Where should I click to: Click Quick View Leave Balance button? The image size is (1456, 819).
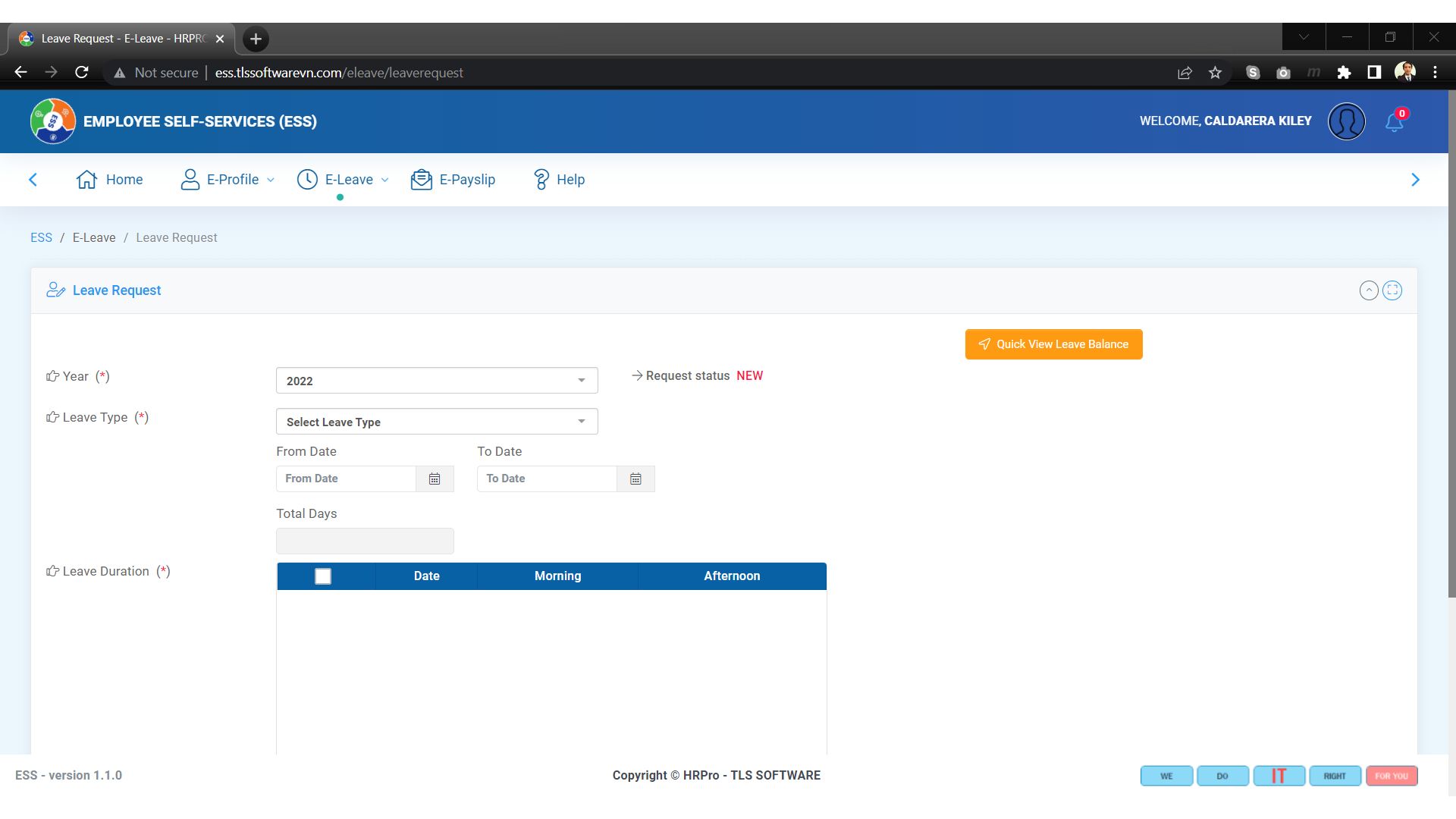coord(1053,344)
